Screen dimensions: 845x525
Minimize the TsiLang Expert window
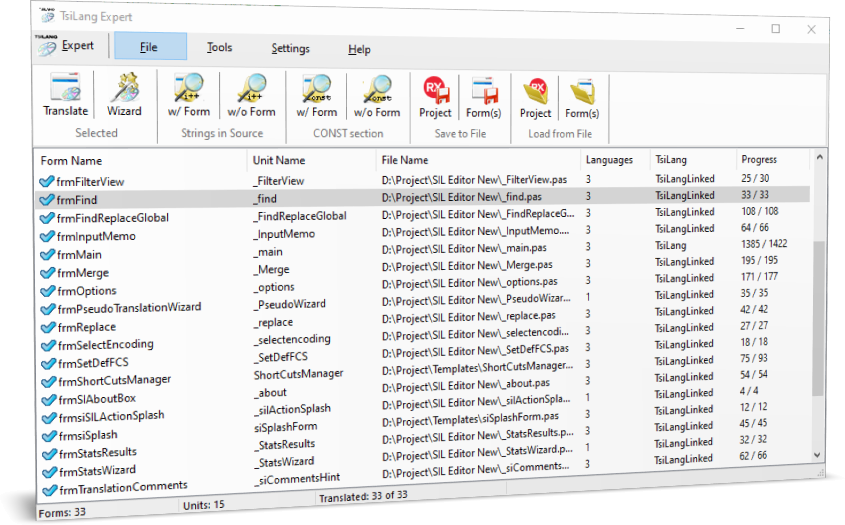click(x=740, y=28)
